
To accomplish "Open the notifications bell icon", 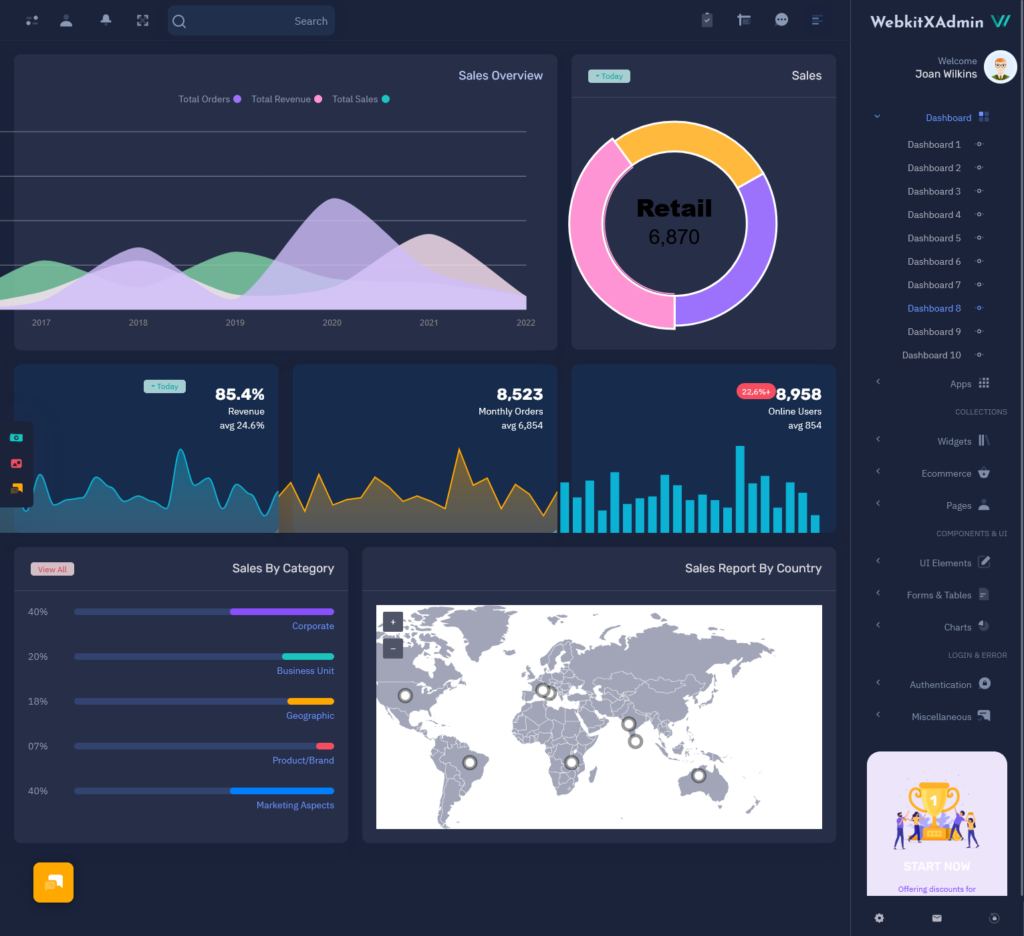I will point(105,20).
